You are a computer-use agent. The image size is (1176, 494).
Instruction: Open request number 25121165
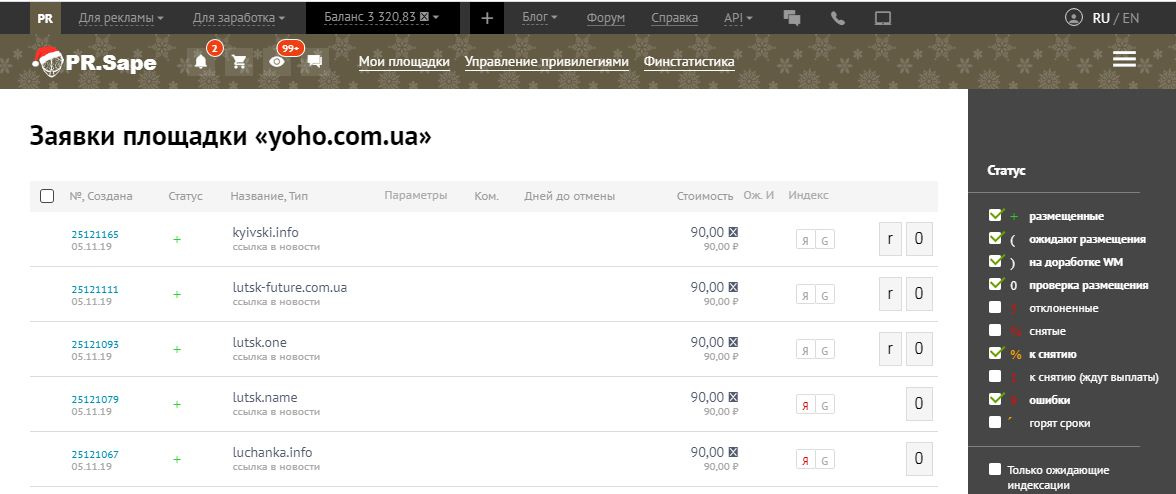[95, 234]
